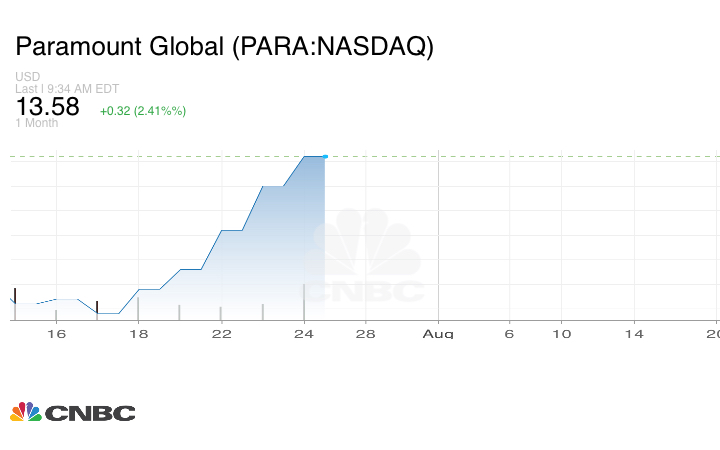Click the CNBC peacock logo at bottom left
The image size is (720, 450).
tap(72, 412)
